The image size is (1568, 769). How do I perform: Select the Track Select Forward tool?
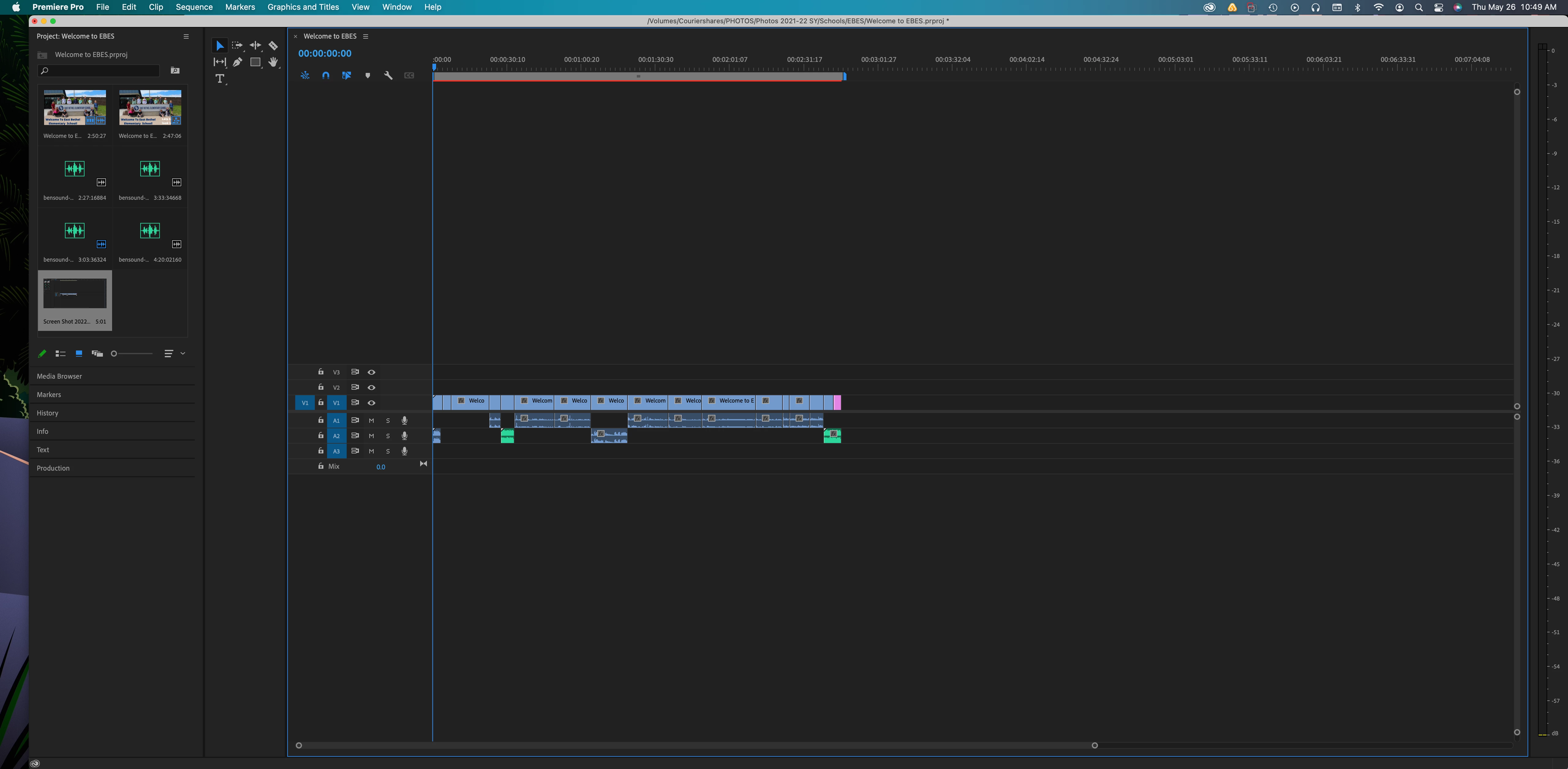(237, 46)
